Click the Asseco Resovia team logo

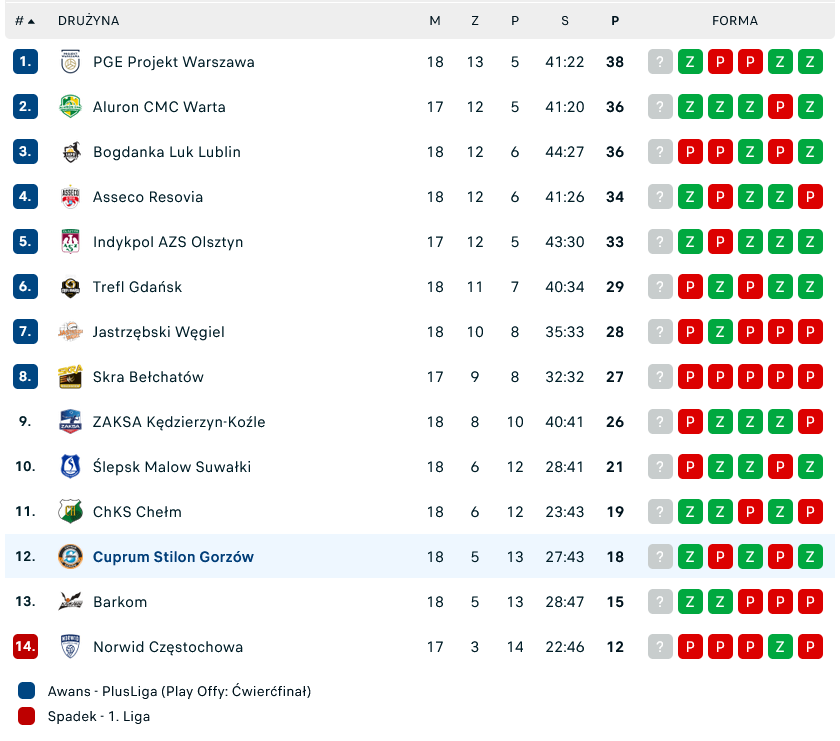[70, 197]
